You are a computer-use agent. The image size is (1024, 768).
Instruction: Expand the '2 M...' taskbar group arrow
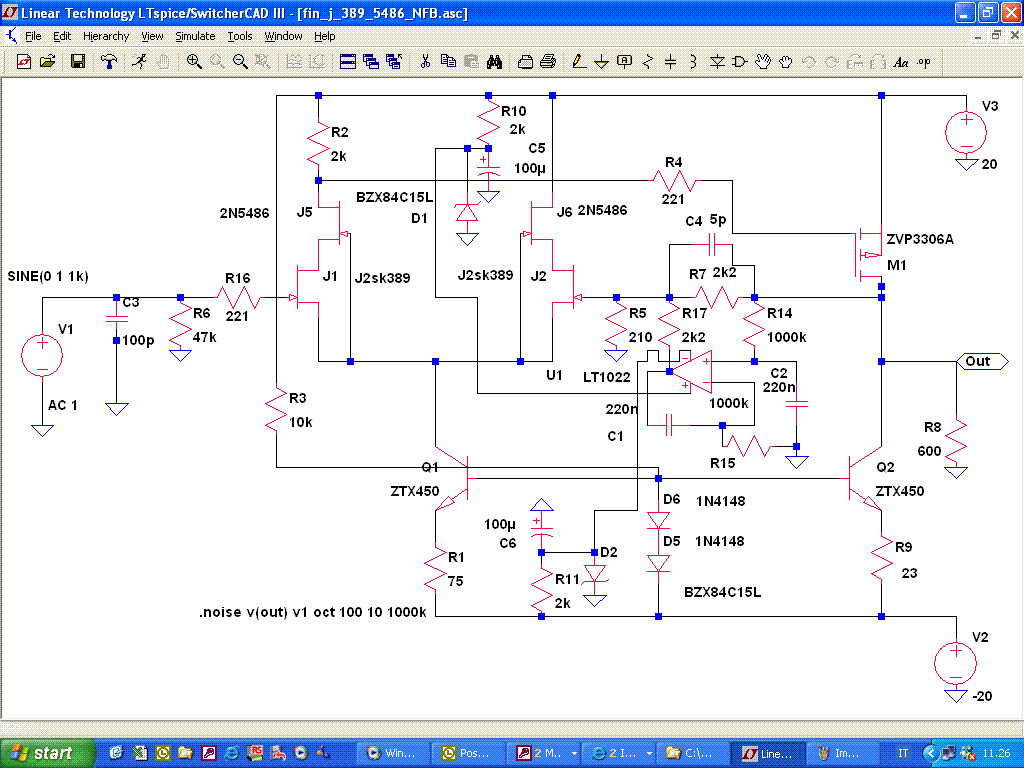574,753
